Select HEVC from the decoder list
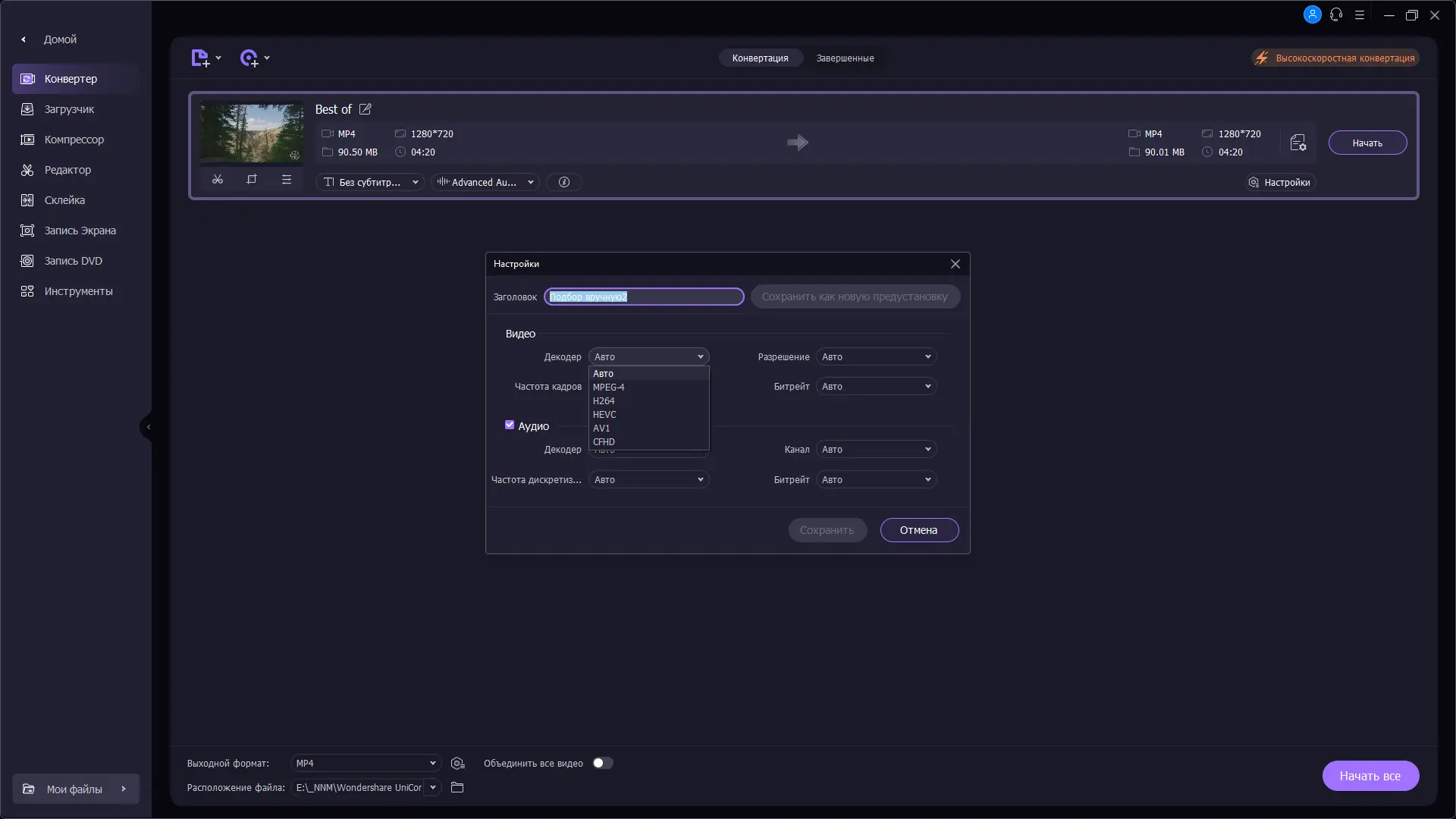This screenshot has height=819, width=1456. point(604,415)
